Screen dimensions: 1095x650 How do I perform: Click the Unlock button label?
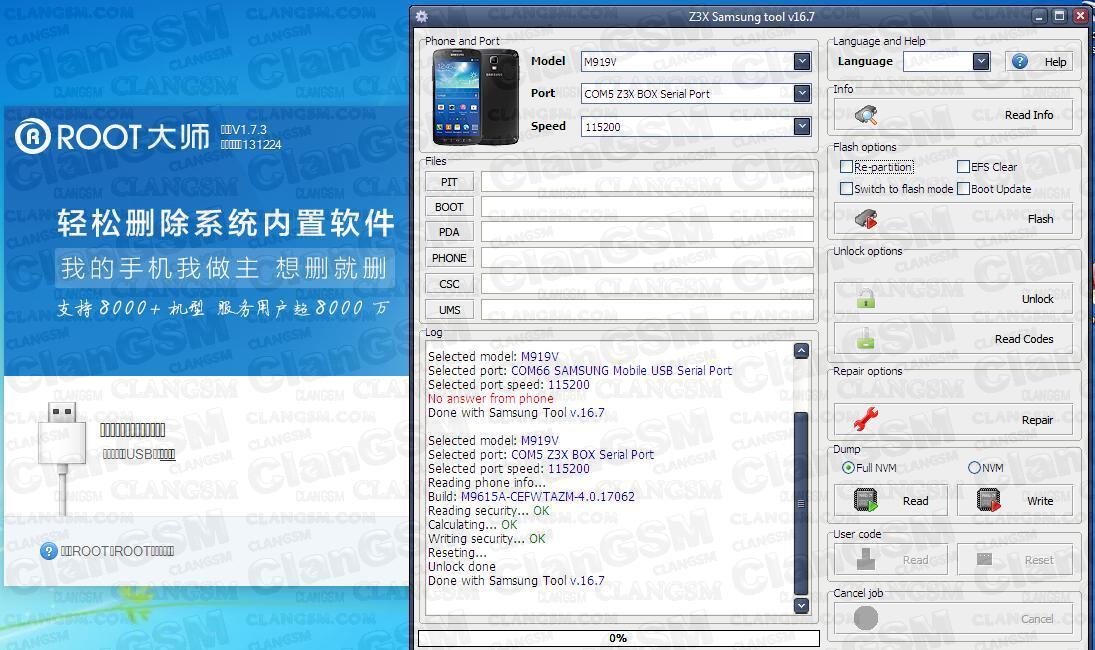(x=1038, y=299)
